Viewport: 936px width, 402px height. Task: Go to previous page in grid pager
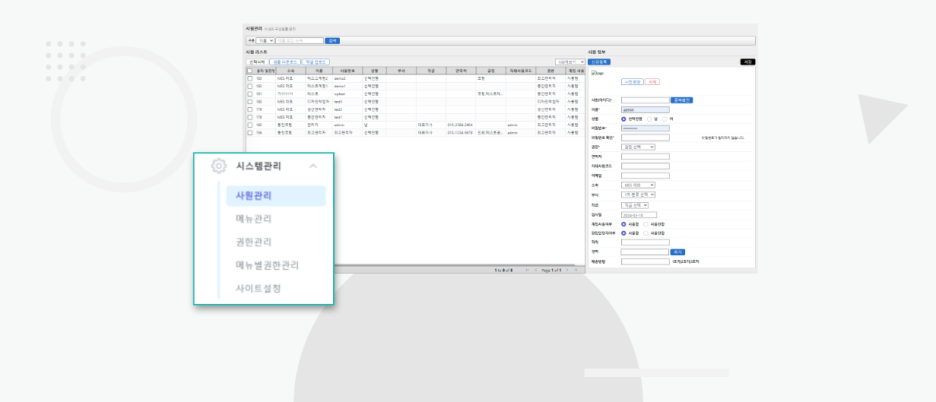(x=535, y=271)
